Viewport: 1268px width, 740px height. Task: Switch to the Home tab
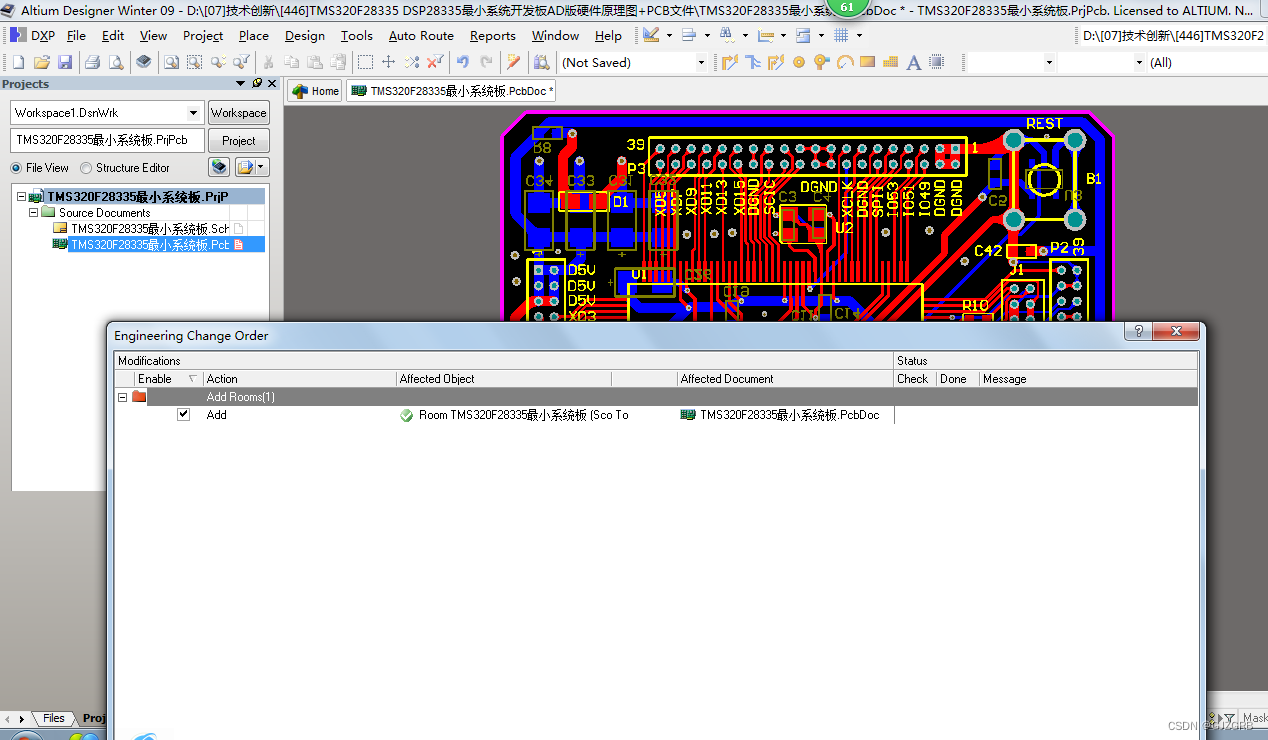tap(315, 91)
